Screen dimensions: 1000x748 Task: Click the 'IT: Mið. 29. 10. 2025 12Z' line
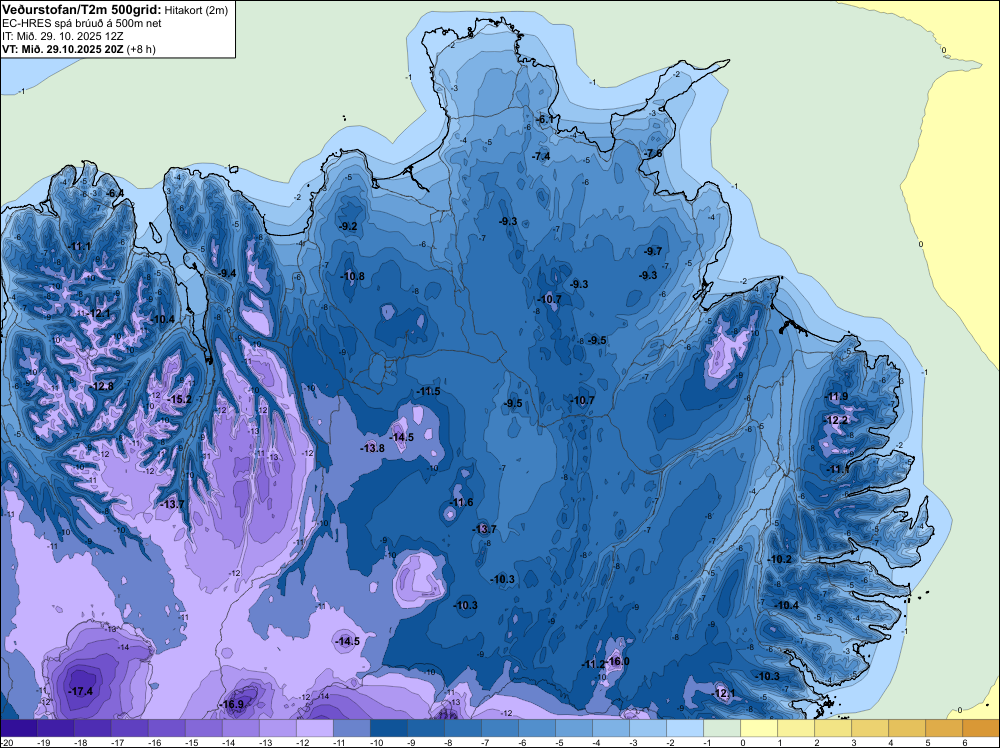[62, 36]
